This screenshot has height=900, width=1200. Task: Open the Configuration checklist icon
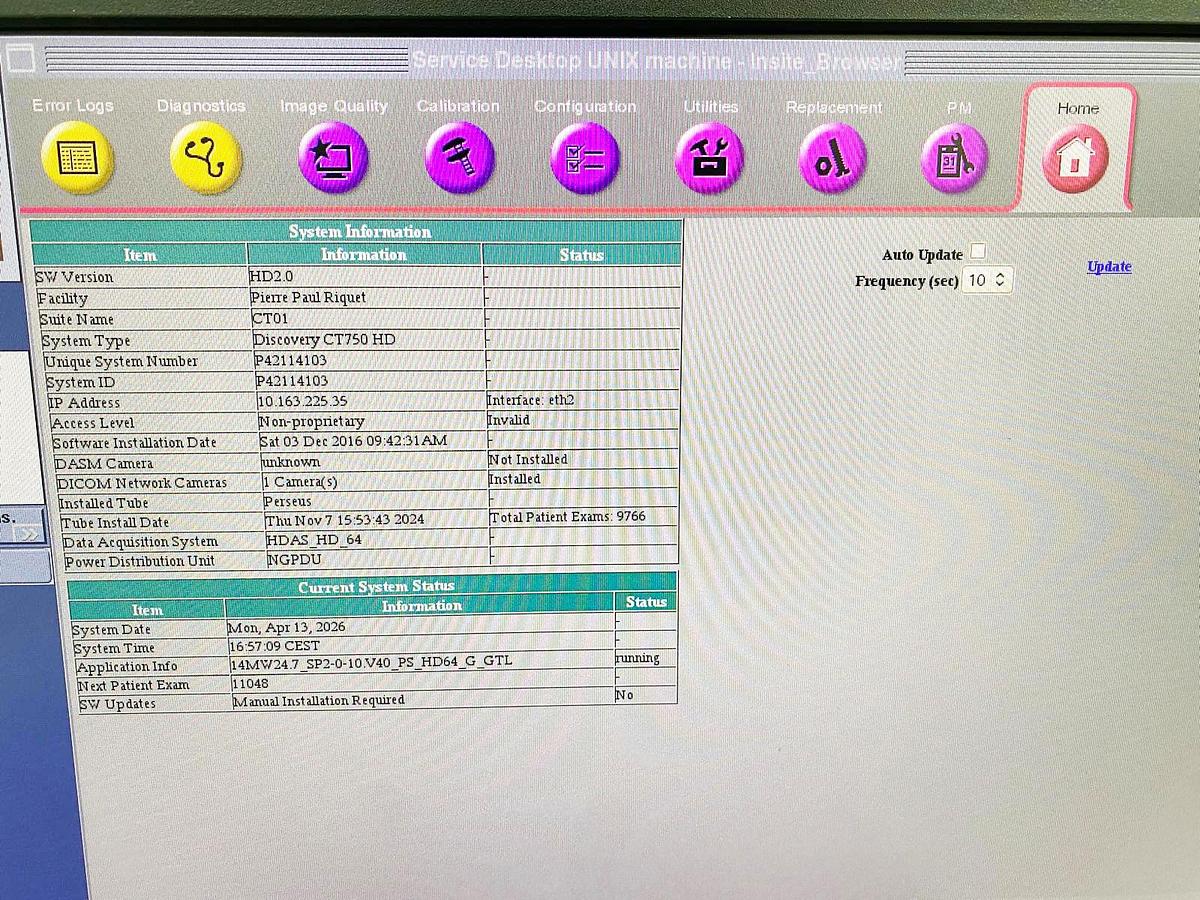(585, 159)
